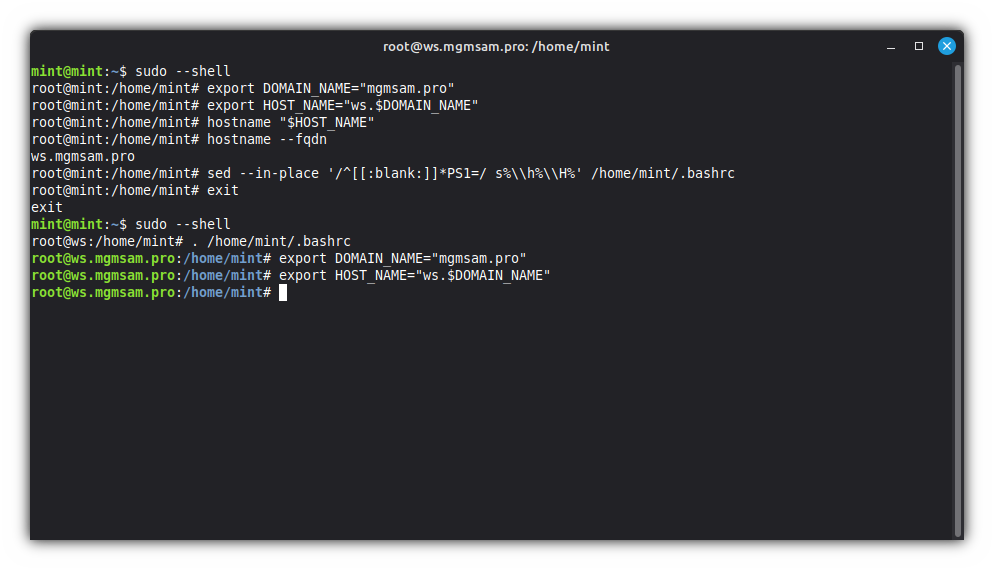The width and height of the screenshot is (994, 570).
Task: Click the 'hostname "$HOST_NAME"' command
Action: click(x=291, y=122)
